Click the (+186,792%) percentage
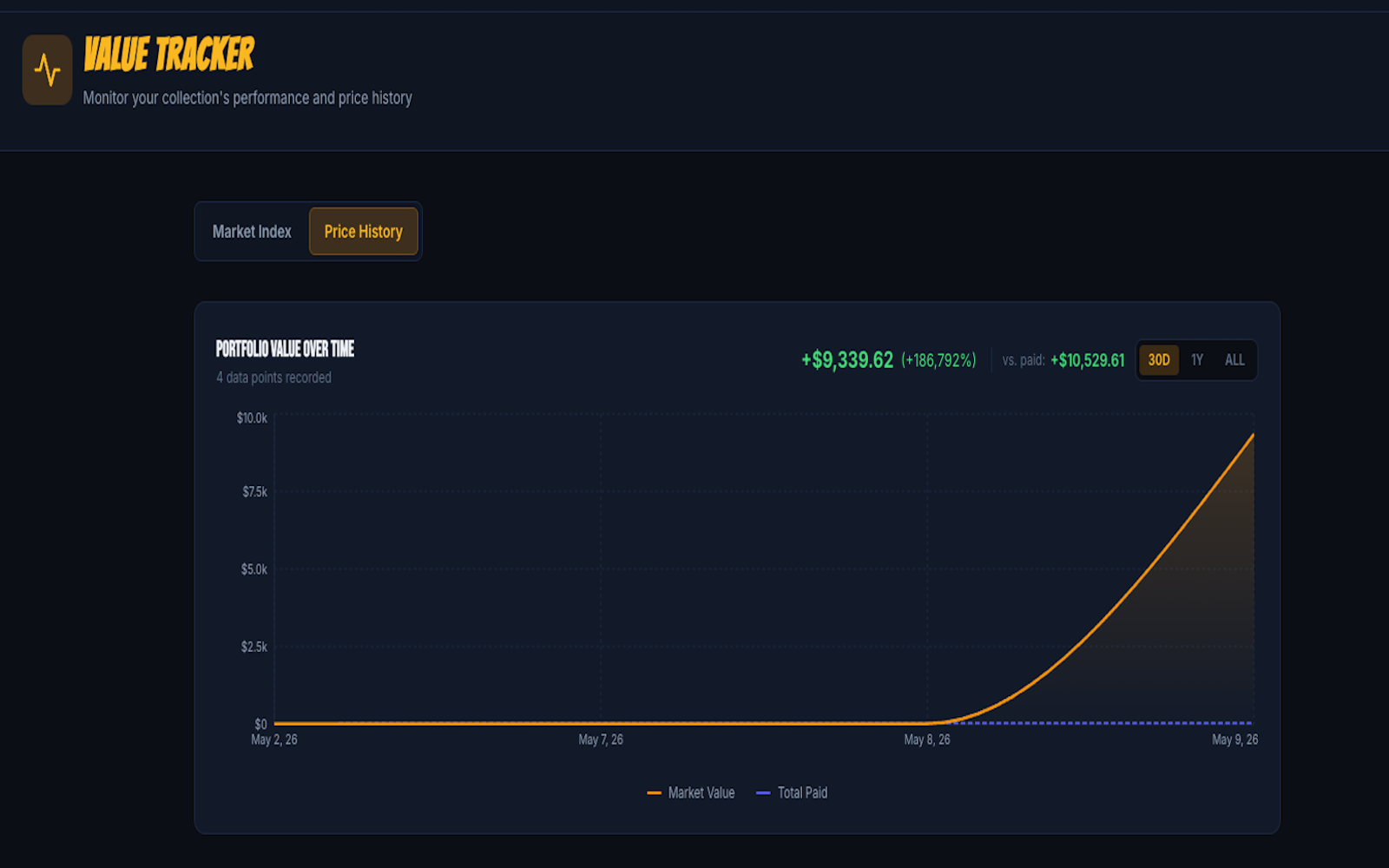 point(938,360)
